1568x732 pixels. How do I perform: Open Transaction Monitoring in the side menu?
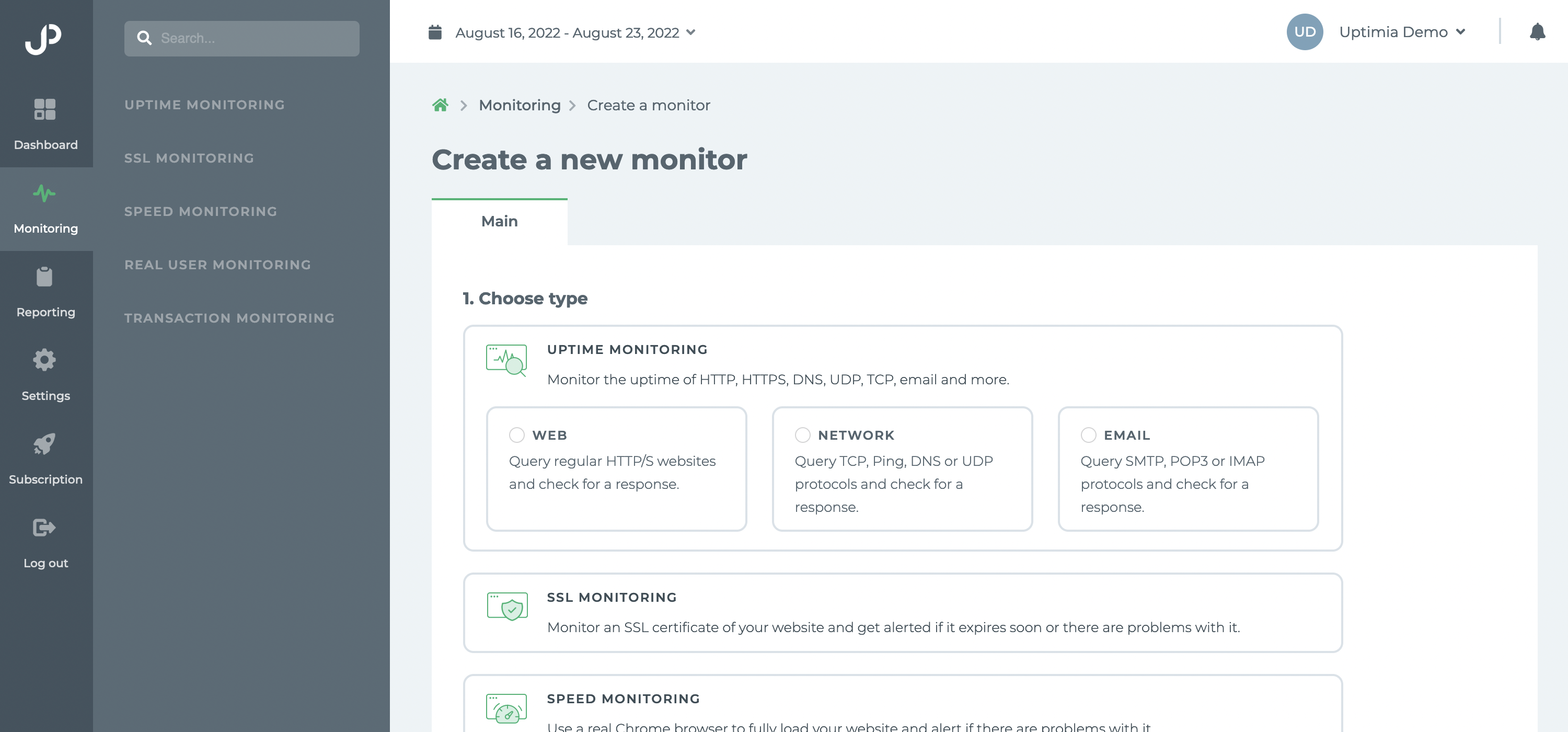coord(229,318)
